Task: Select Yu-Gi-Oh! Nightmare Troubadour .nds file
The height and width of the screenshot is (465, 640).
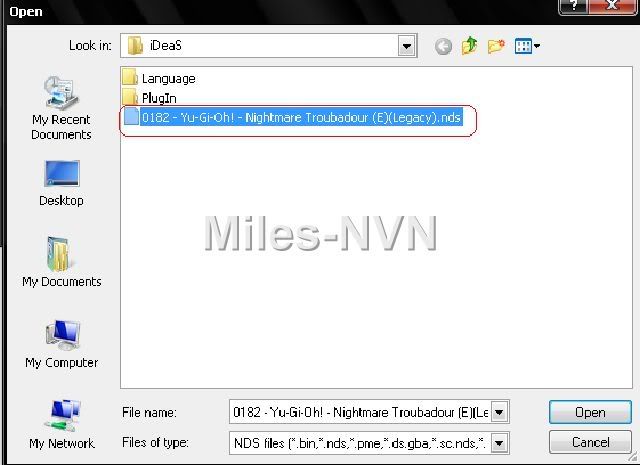Action: coord(293,118)
